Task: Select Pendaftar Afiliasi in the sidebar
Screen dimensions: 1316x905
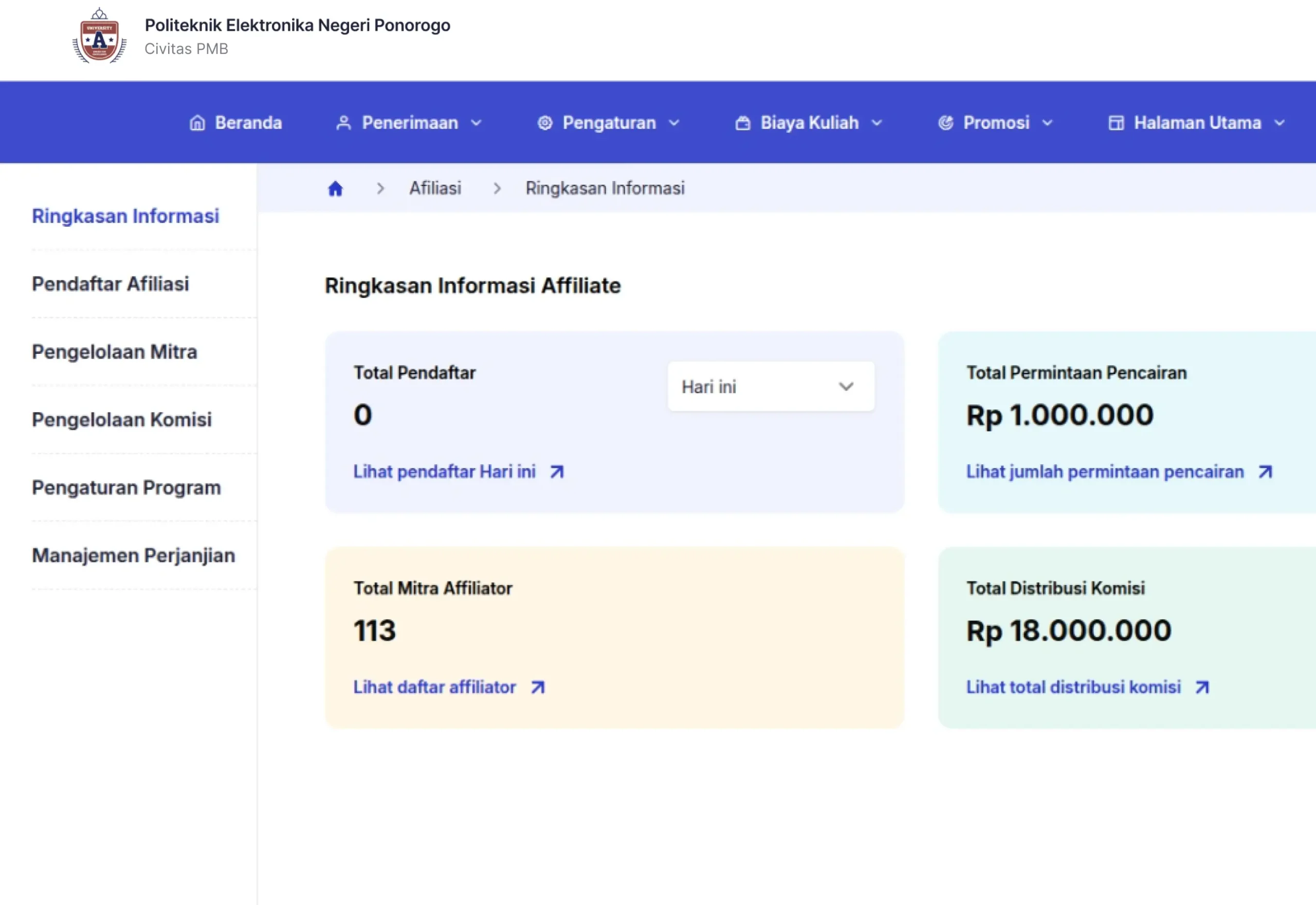Action: pos(111,284)
